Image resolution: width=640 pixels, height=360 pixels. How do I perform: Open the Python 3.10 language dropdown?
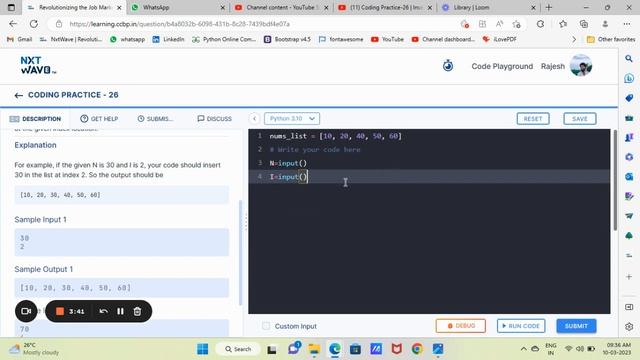(292, 118)
